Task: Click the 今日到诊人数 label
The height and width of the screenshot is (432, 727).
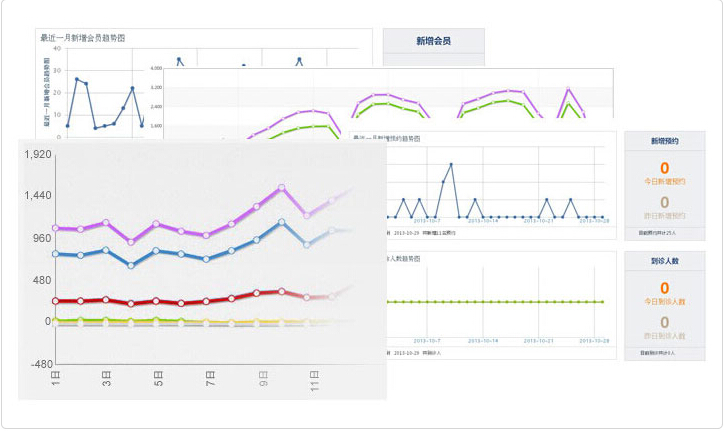Action: pos(664,302)
